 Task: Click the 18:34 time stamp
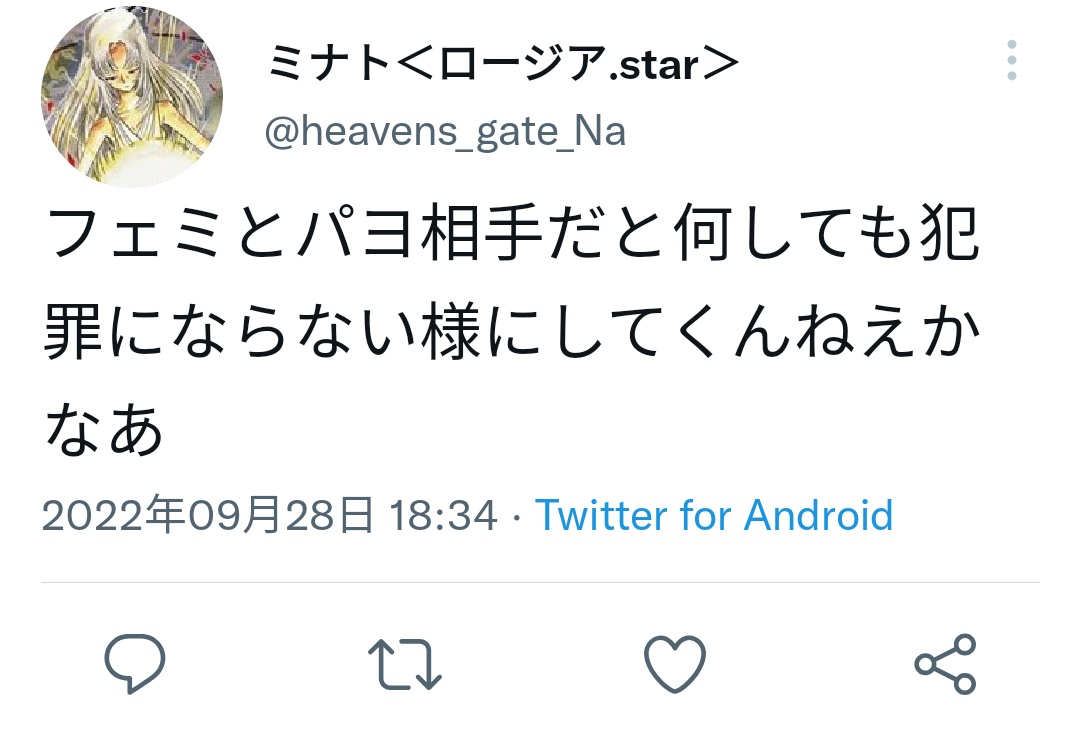point(443,516)
